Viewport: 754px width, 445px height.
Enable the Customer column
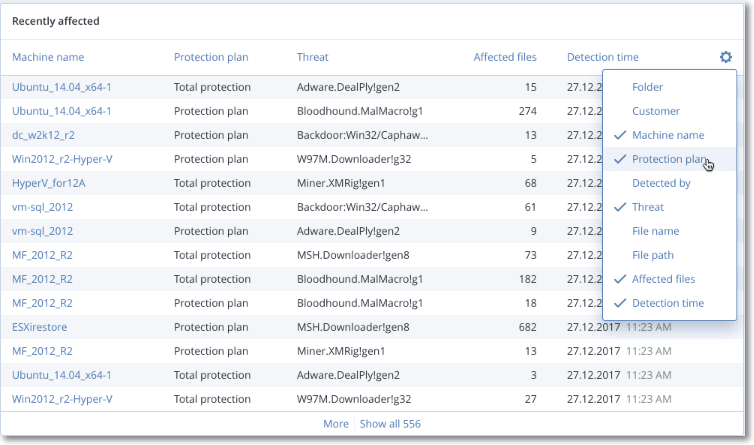point(655,111)
